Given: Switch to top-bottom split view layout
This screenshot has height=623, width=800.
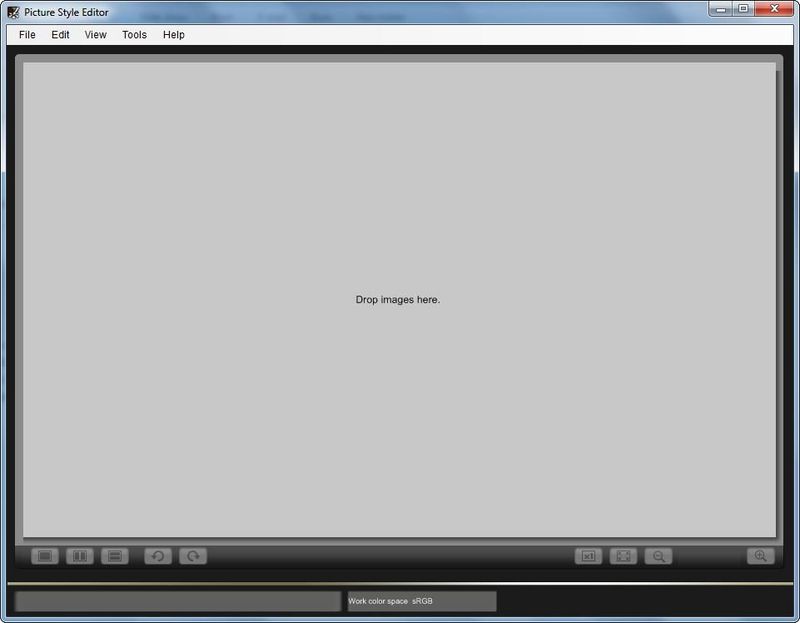Looking at the screenshot, I should [115, 556].
